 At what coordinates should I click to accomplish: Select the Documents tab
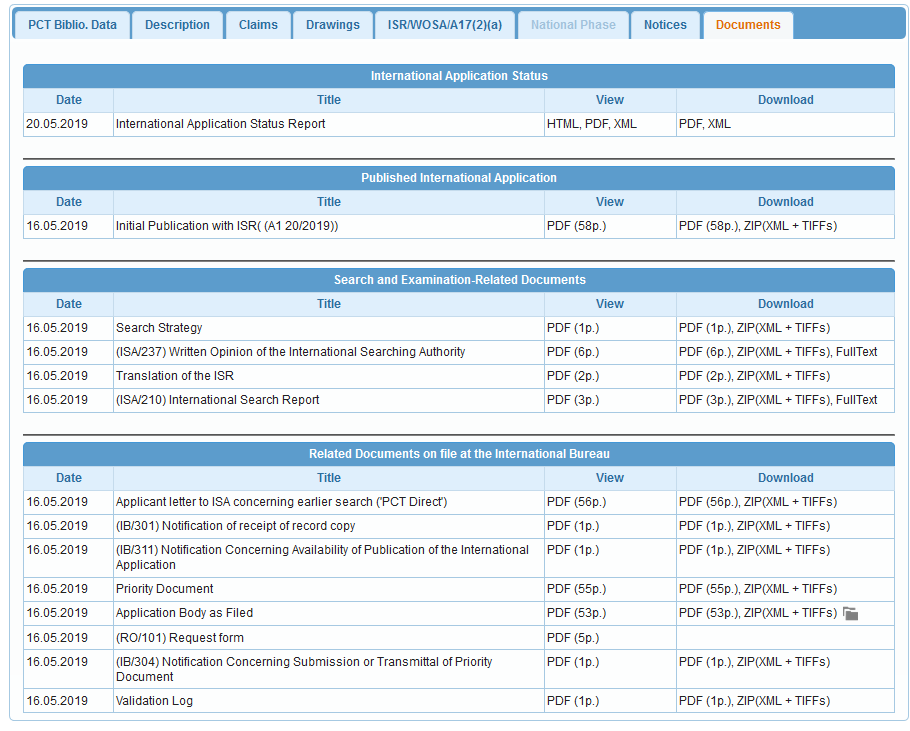(x=747, y=25)
